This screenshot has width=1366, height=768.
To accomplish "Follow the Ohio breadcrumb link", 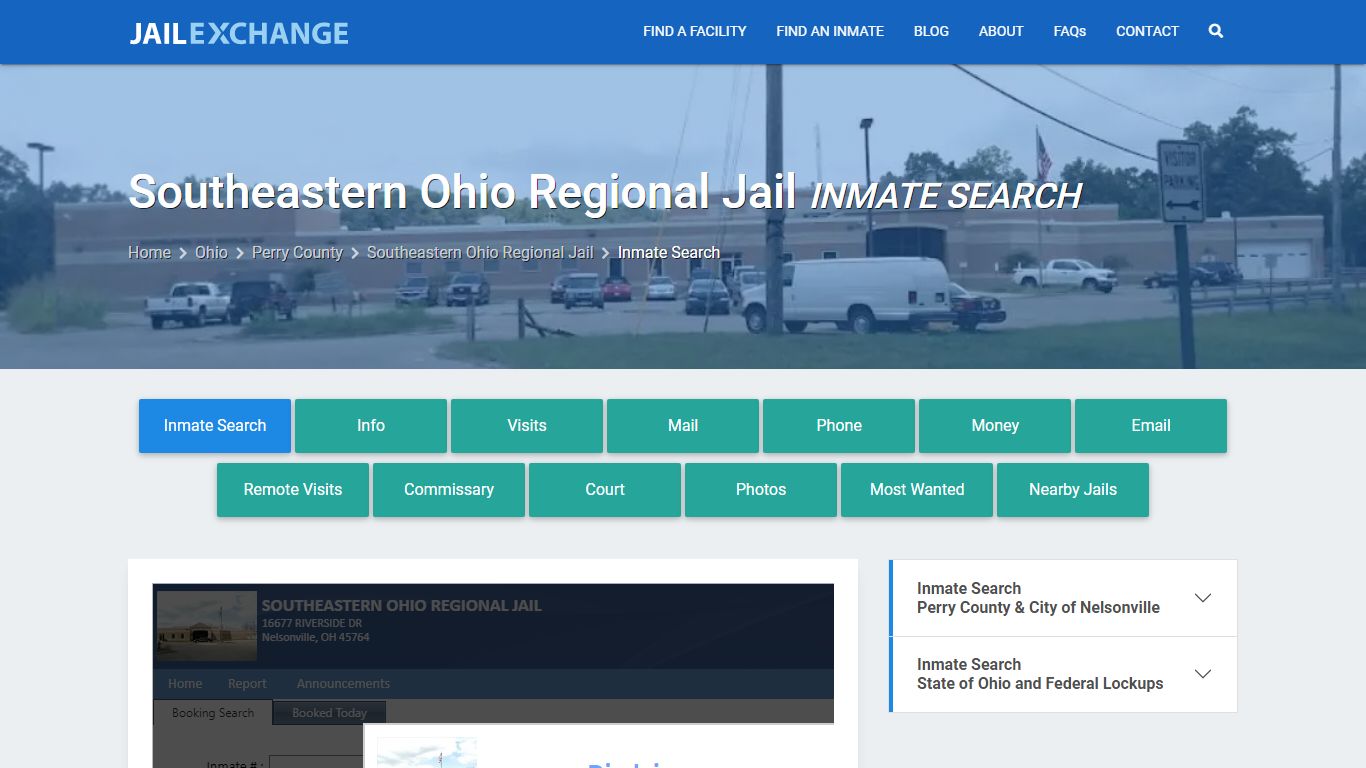I will click(211, 252).
